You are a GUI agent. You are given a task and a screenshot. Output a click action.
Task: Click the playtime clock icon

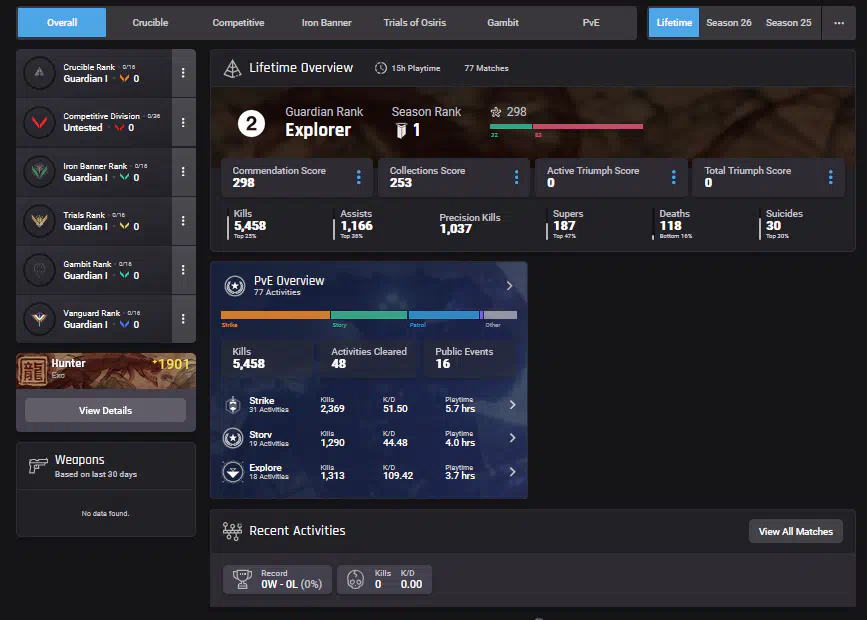click(380, 68)
